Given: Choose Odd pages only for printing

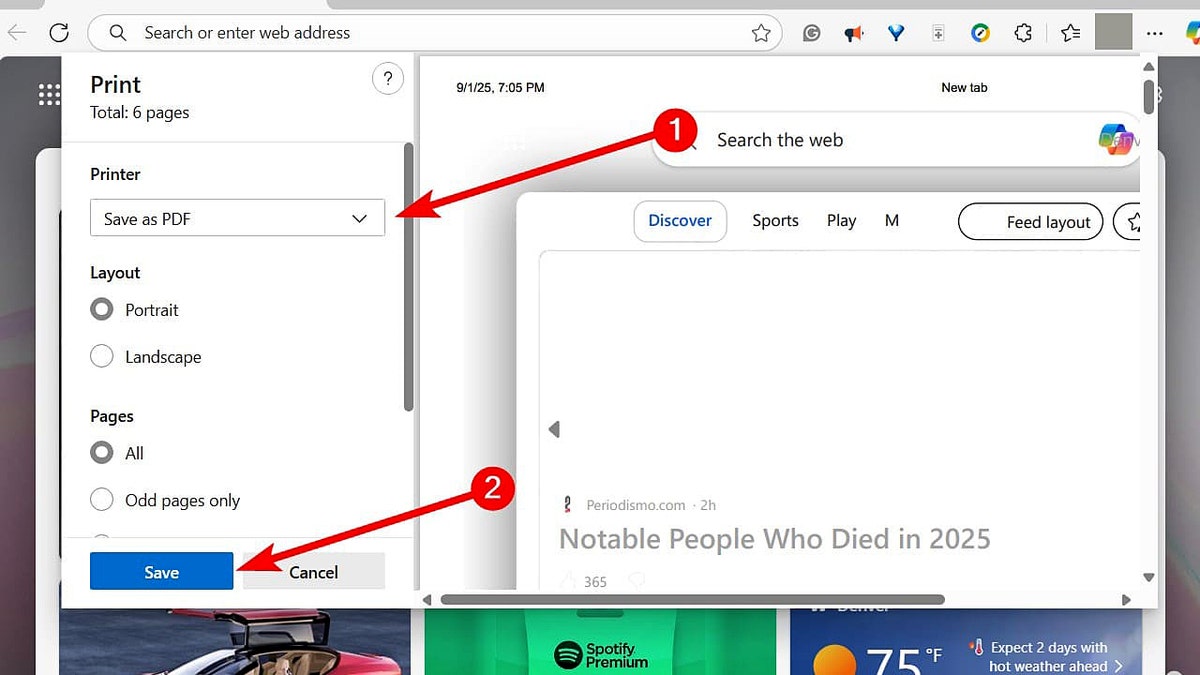Looking at the screenshot, I should pyautogui.click(x=102, y=500).
